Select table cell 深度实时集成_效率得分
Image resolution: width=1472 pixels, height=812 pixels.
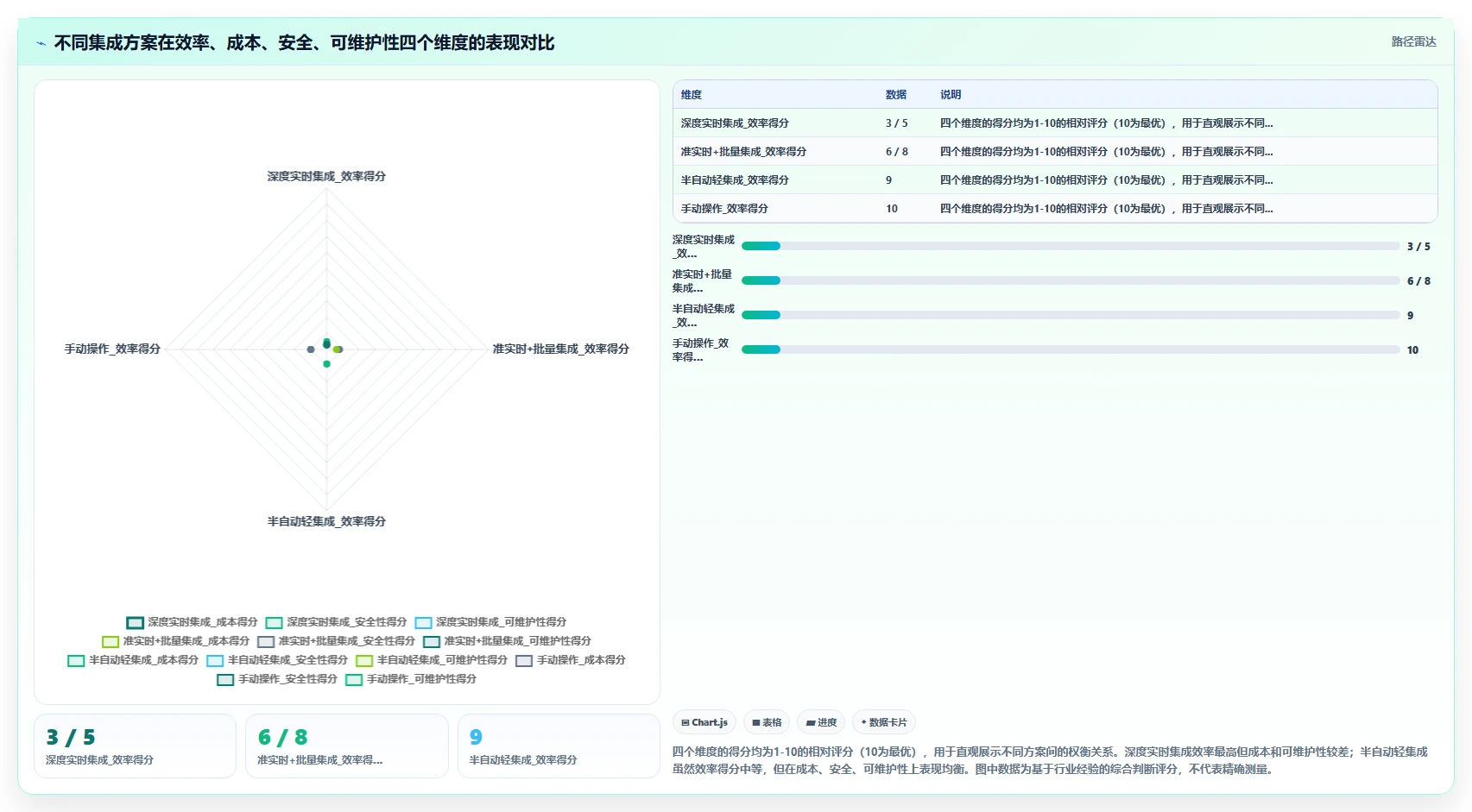(x=735, y=123)
